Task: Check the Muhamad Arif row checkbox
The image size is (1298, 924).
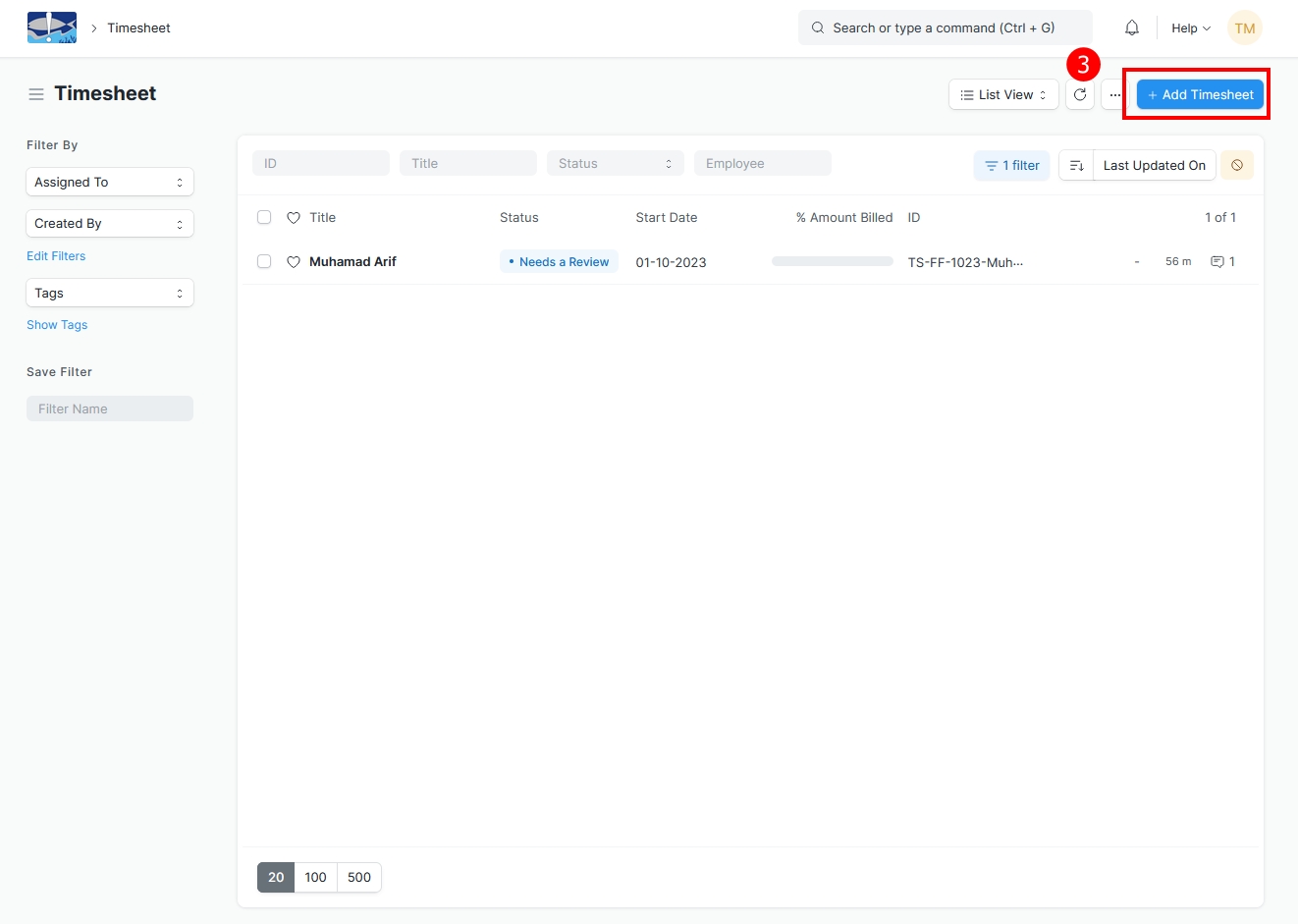Action: point(264,262)
